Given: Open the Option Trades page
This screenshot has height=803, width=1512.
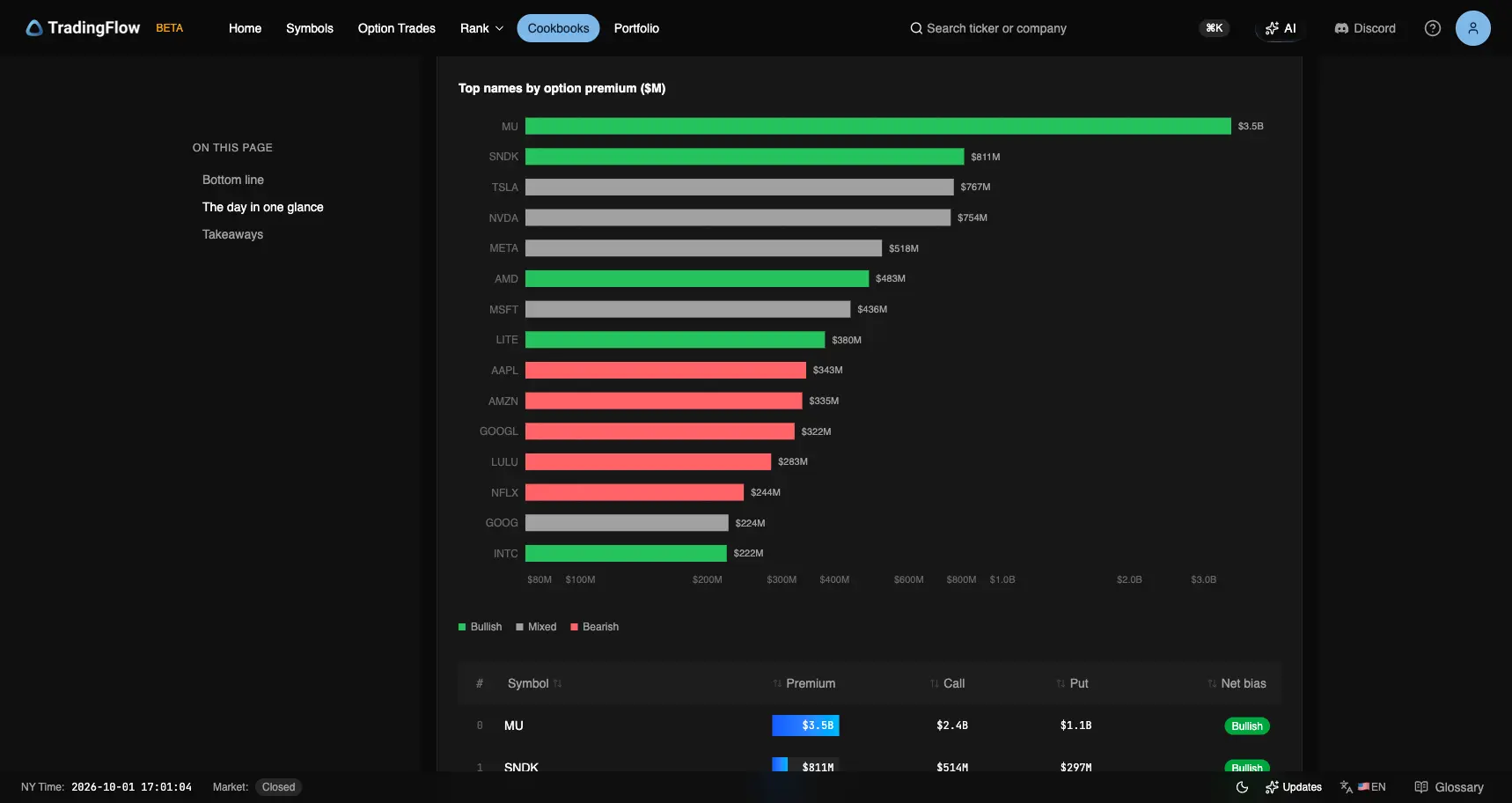Looking at the screenshot, I should tap(397, 28).
